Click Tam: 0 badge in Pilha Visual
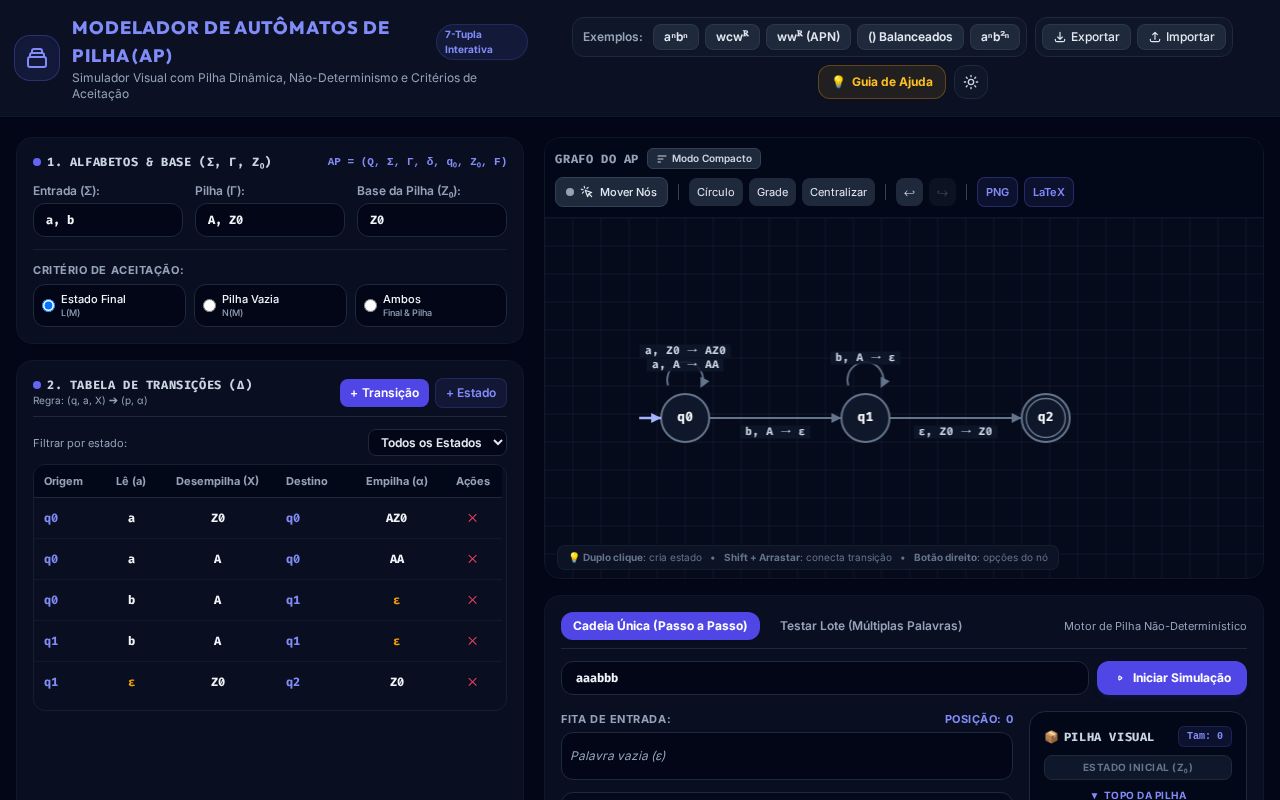Image resolution: width=1280 pixels, height=800 pixels. (1205, 736)
